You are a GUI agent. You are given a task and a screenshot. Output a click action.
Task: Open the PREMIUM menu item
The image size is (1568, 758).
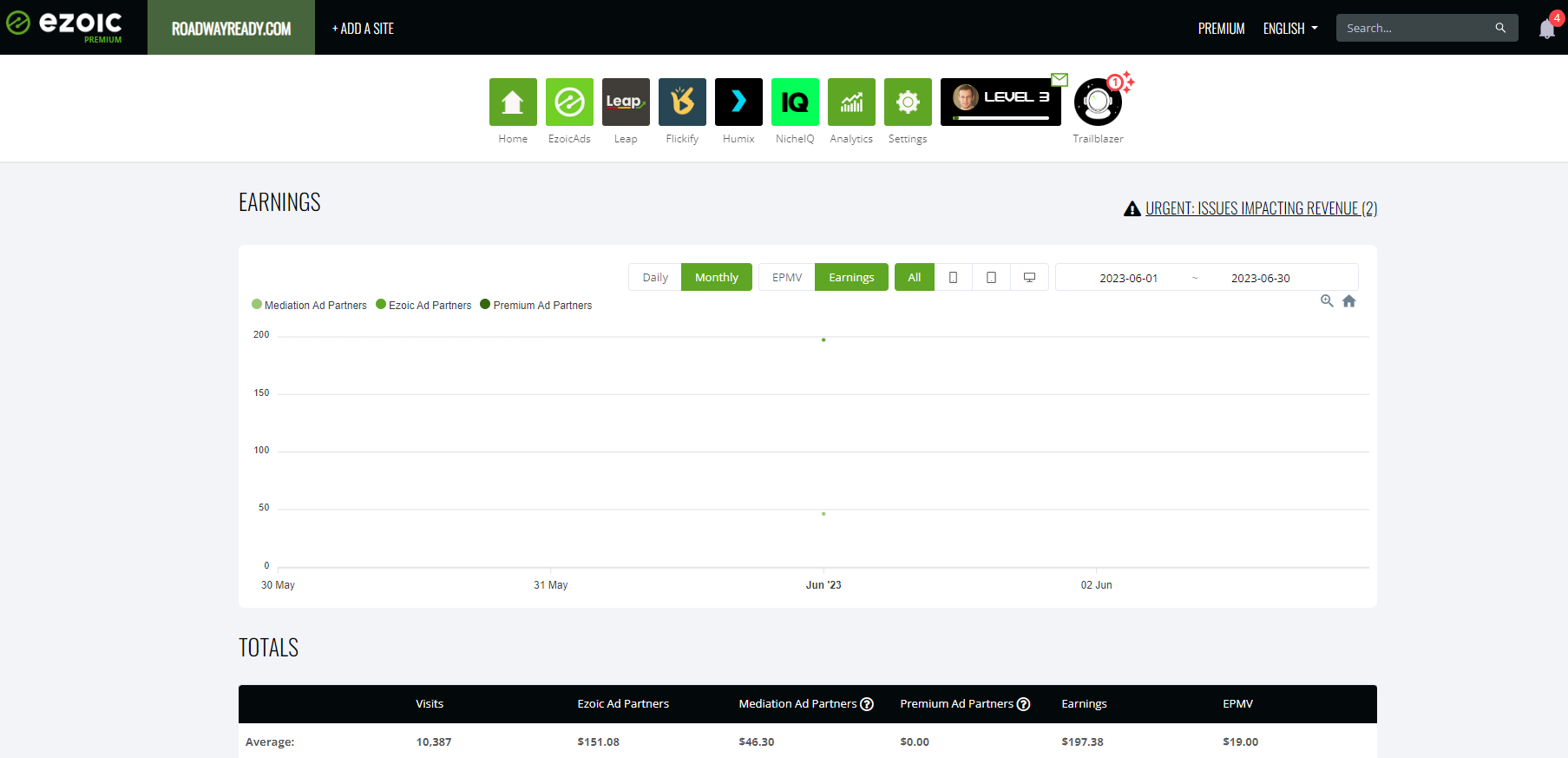tap(1221, 29)
